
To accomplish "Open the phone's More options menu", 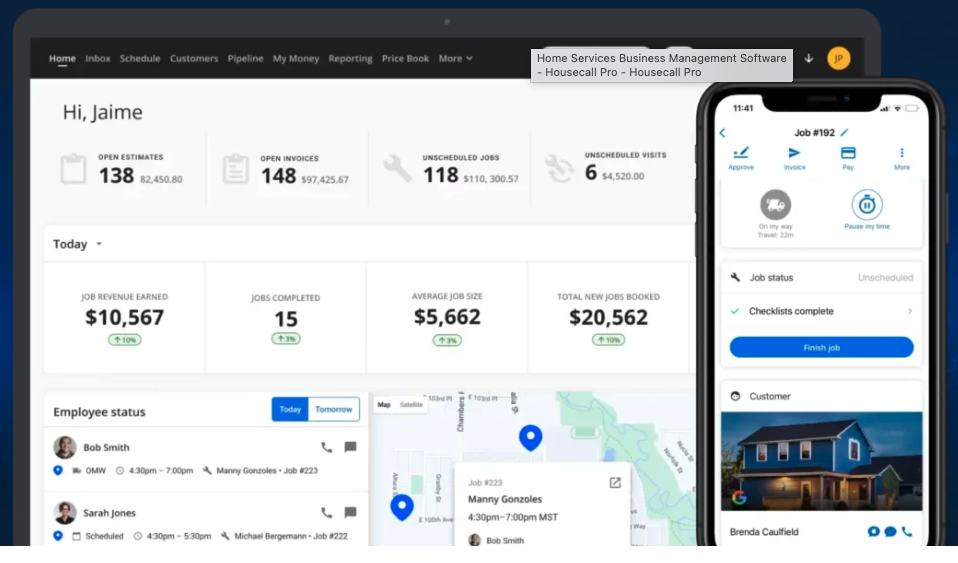I will click(x=902, y=158).
